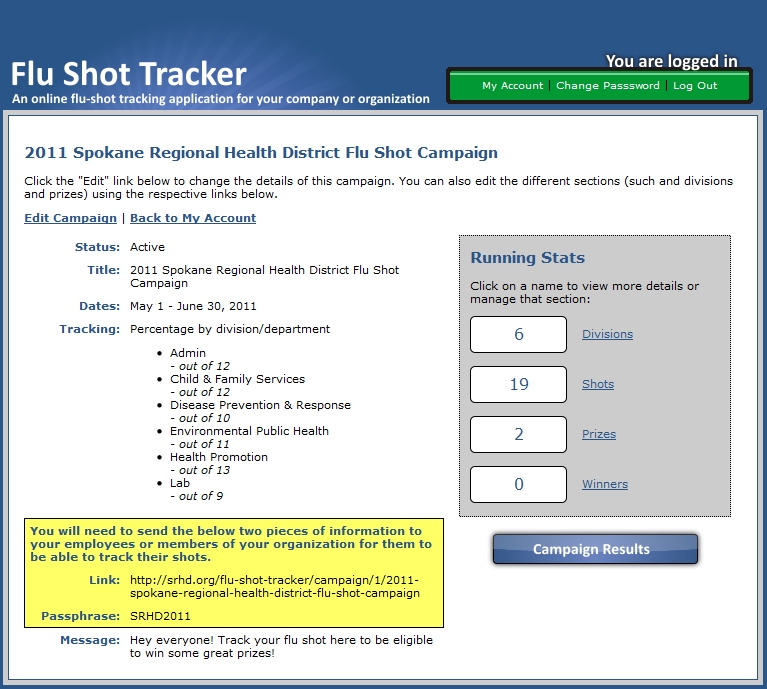Select the passphrase SRHD2011
This screenshot has height=689, width=767.
[x=160, y=616]
